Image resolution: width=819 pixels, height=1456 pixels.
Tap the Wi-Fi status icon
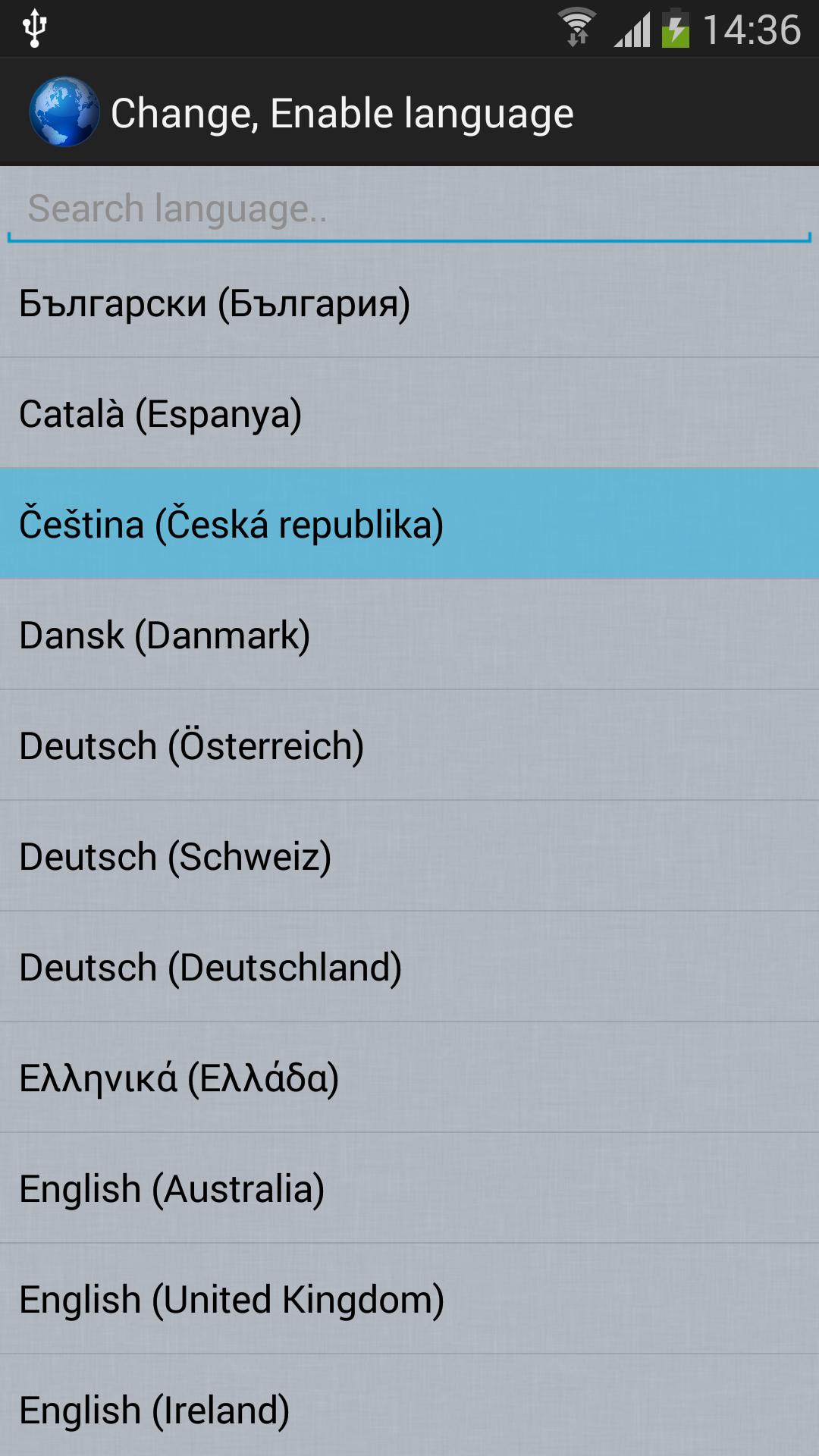[577, 28]
